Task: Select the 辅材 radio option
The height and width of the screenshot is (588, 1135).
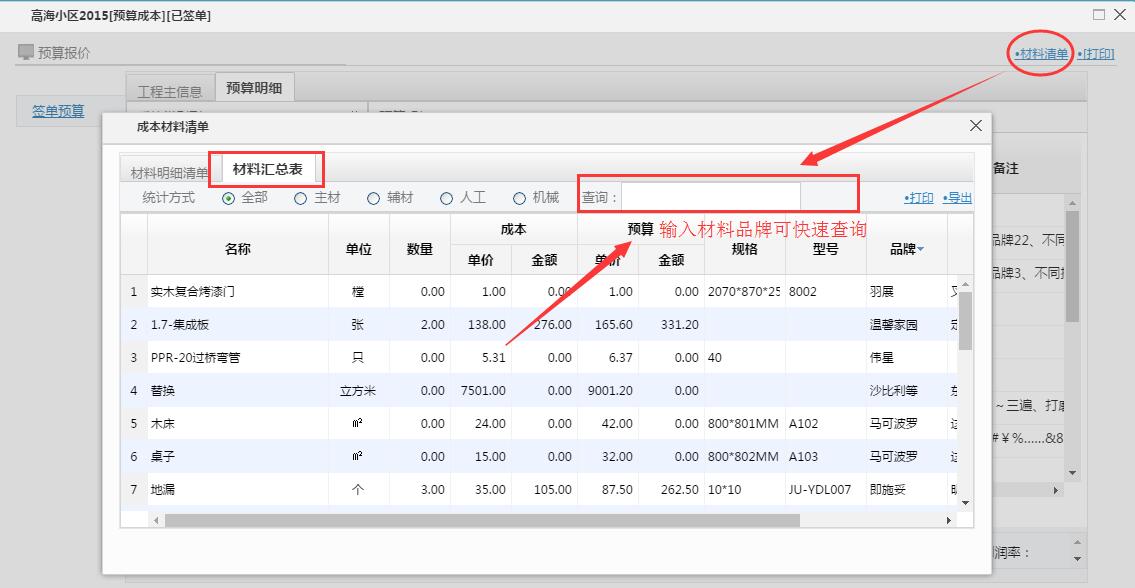Action: (373, 198)
